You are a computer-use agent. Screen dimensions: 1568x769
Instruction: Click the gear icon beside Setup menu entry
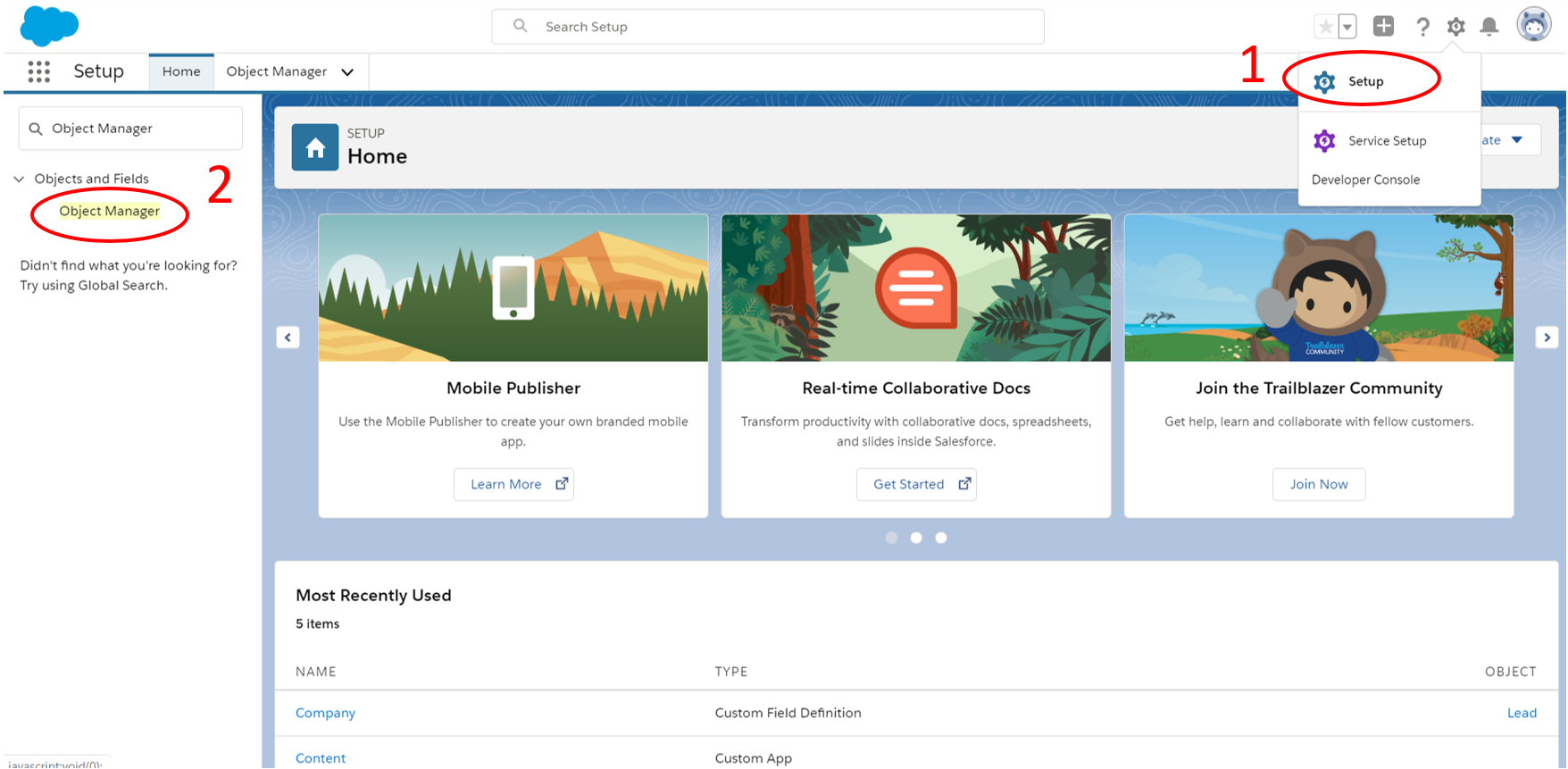pyautogui.click(x=1324, y=82)
